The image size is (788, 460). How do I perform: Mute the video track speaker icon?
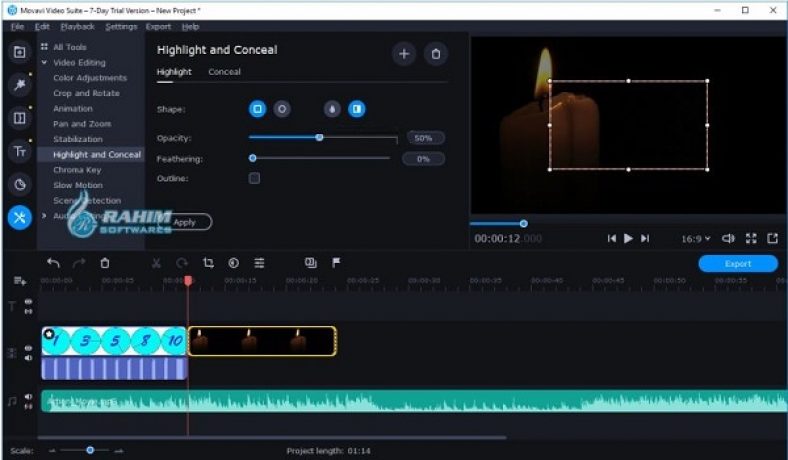[28, 358]
